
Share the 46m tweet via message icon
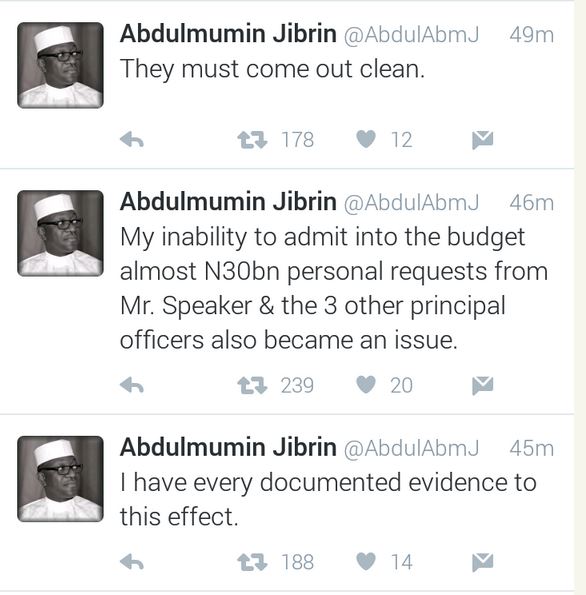482,385
